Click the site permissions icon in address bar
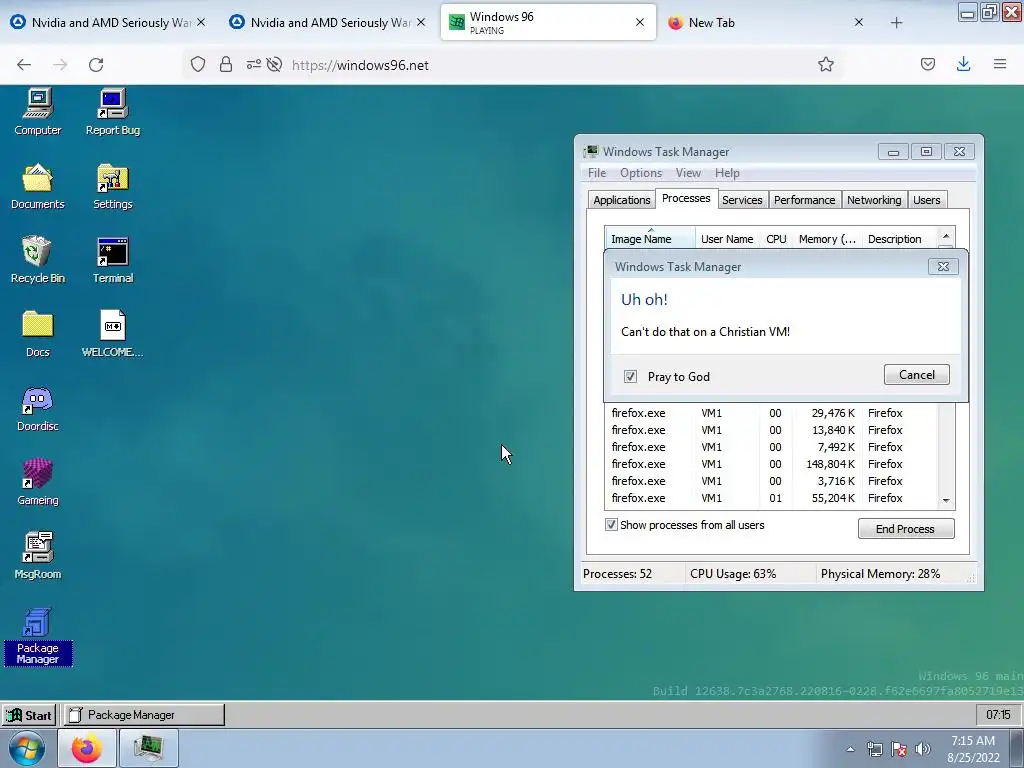1024x768 pixels. point(253,65)
